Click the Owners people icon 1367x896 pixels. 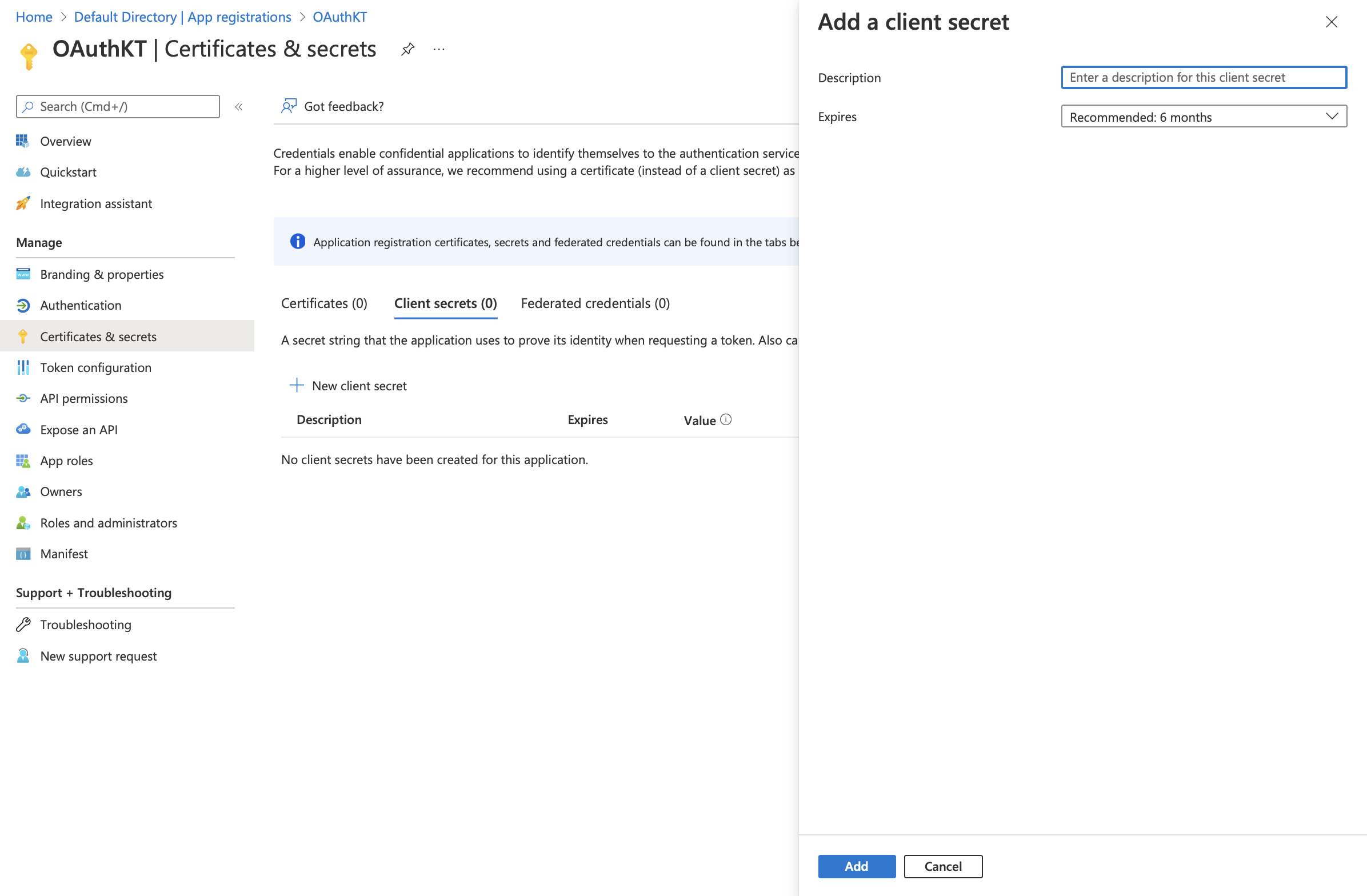(23, 491)
